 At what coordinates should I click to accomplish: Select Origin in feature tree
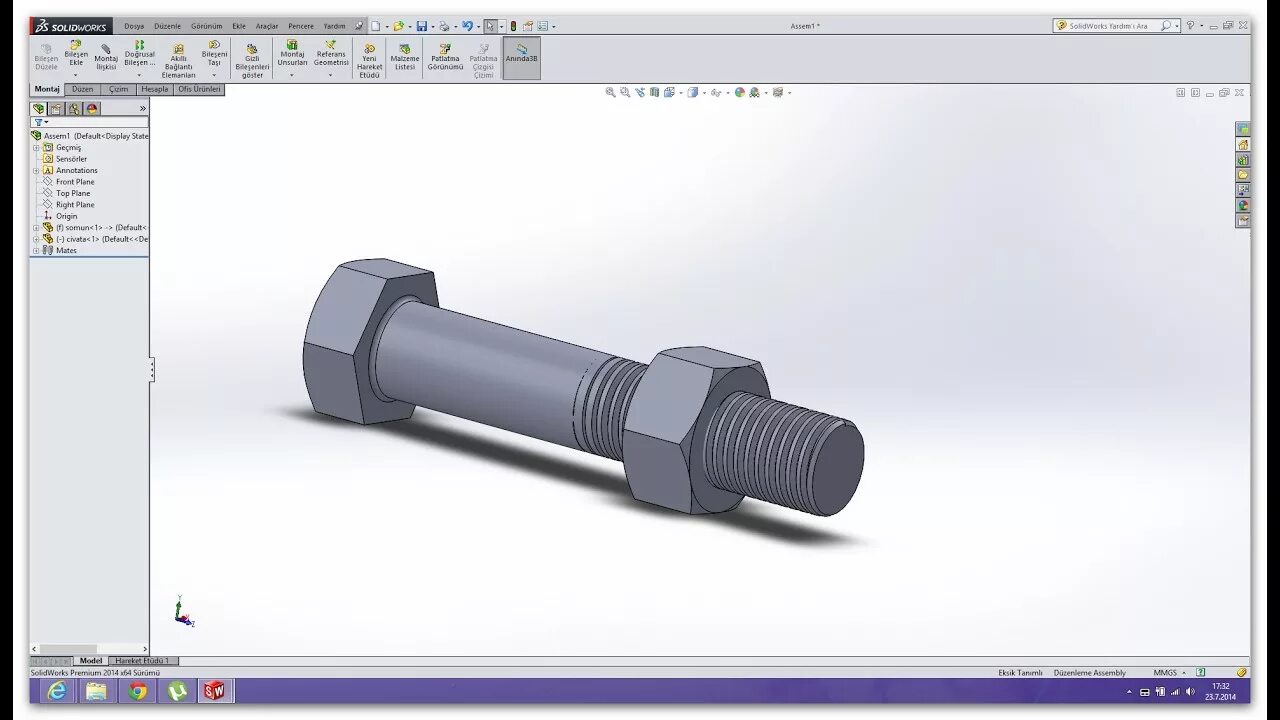(x=66, y=216)
